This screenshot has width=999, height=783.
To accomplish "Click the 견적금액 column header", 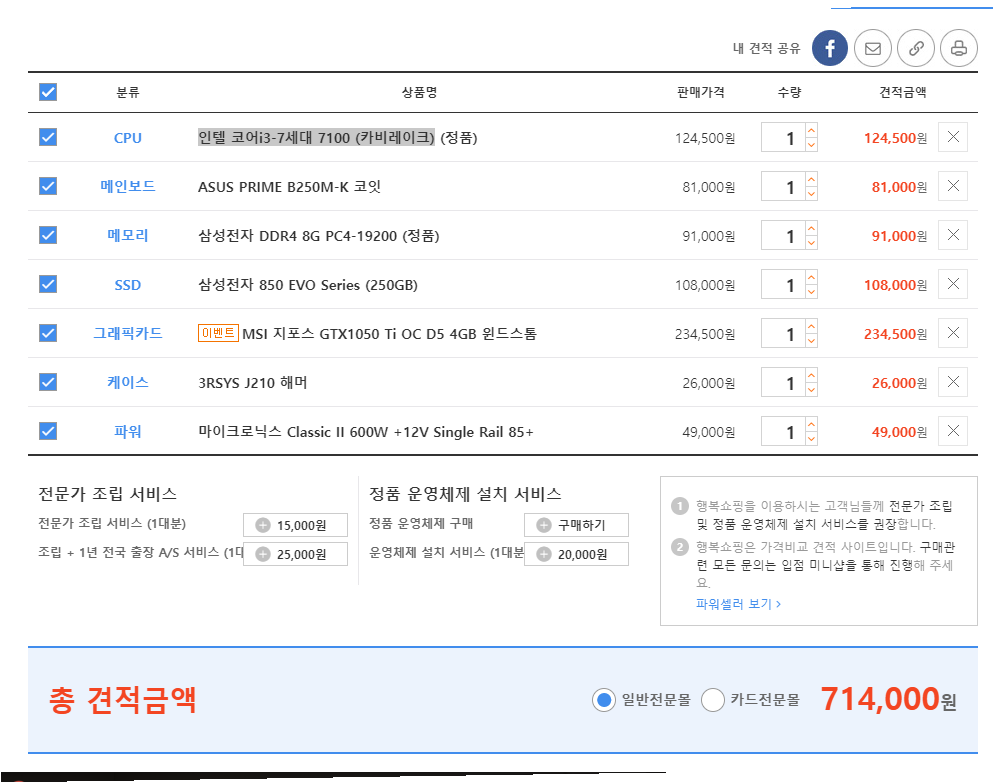I will 902,92.
